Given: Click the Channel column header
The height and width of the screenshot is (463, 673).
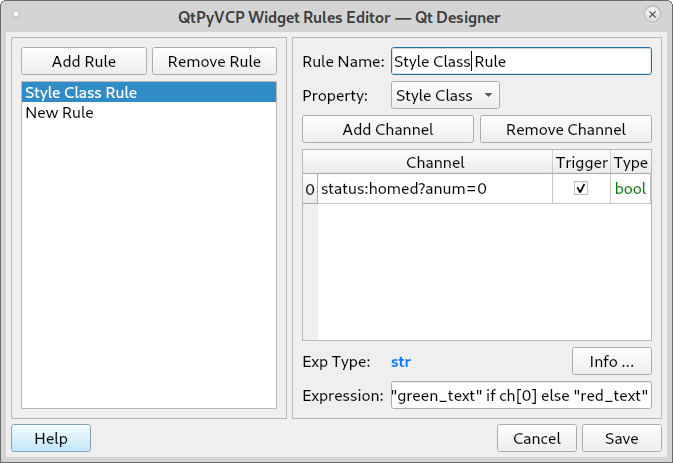Looking at the screenshot, I should tap(434, 163).
